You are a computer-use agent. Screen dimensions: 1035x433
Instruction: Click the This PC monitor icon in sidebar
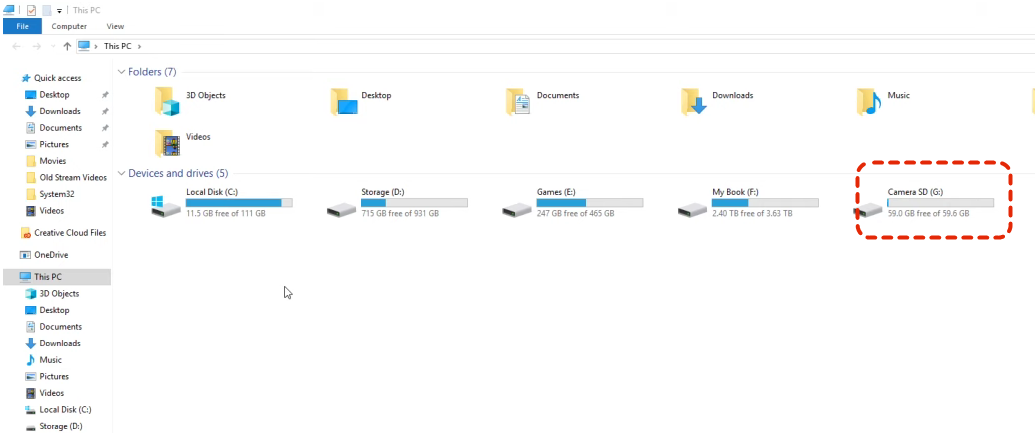click(x=25, y=277)
